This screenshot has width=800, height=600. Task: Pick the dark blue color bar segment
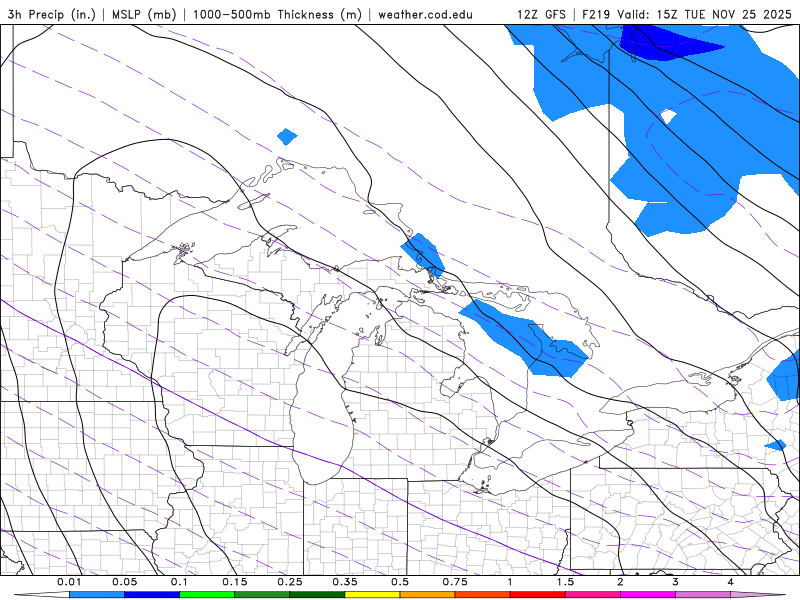coord(152,595)
